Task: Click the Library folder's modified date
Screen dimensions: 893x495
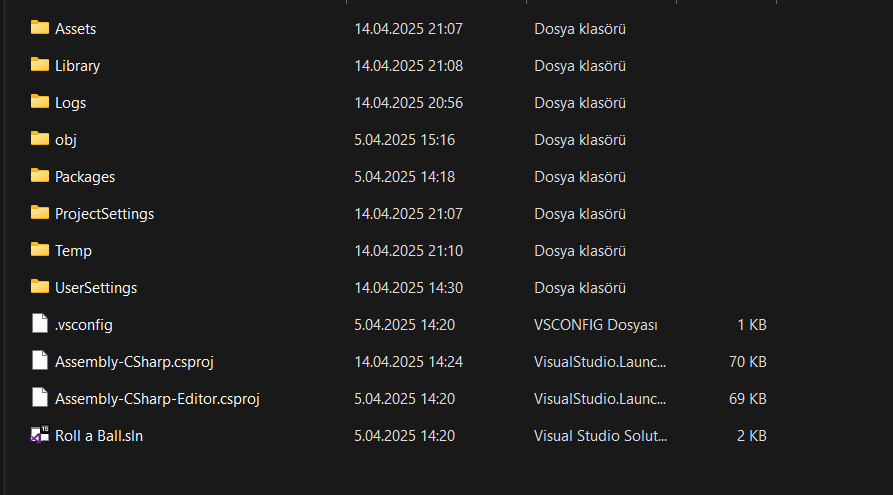Action: 408,66
